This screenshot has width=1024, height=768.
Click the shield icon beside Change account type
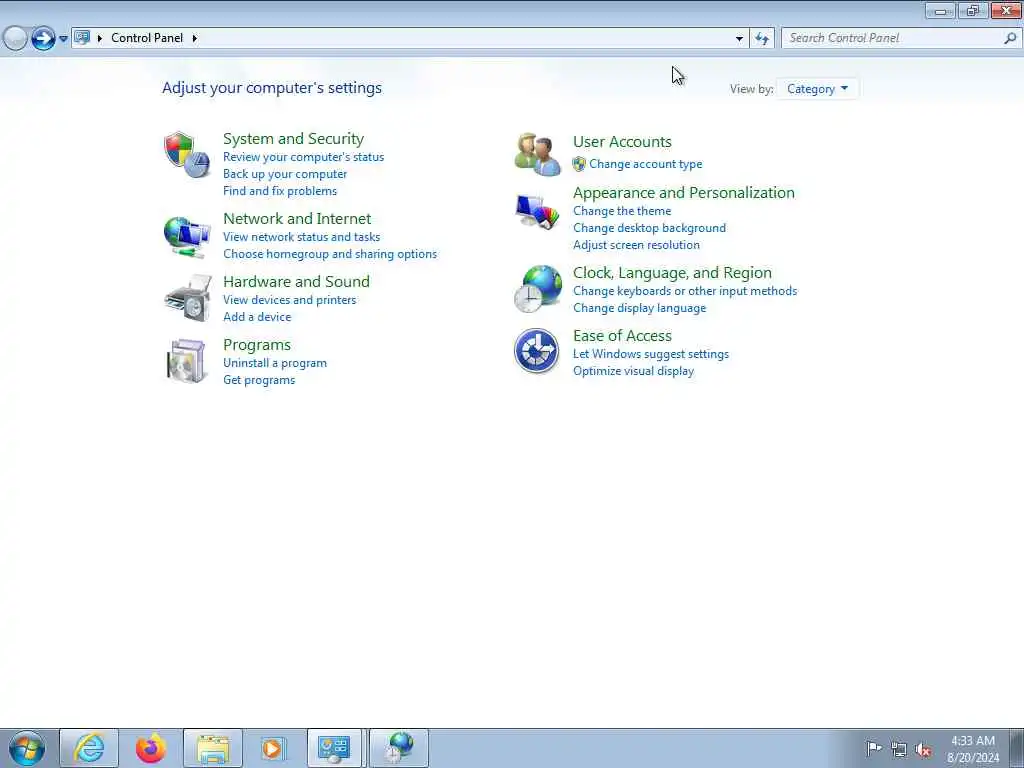579,164
